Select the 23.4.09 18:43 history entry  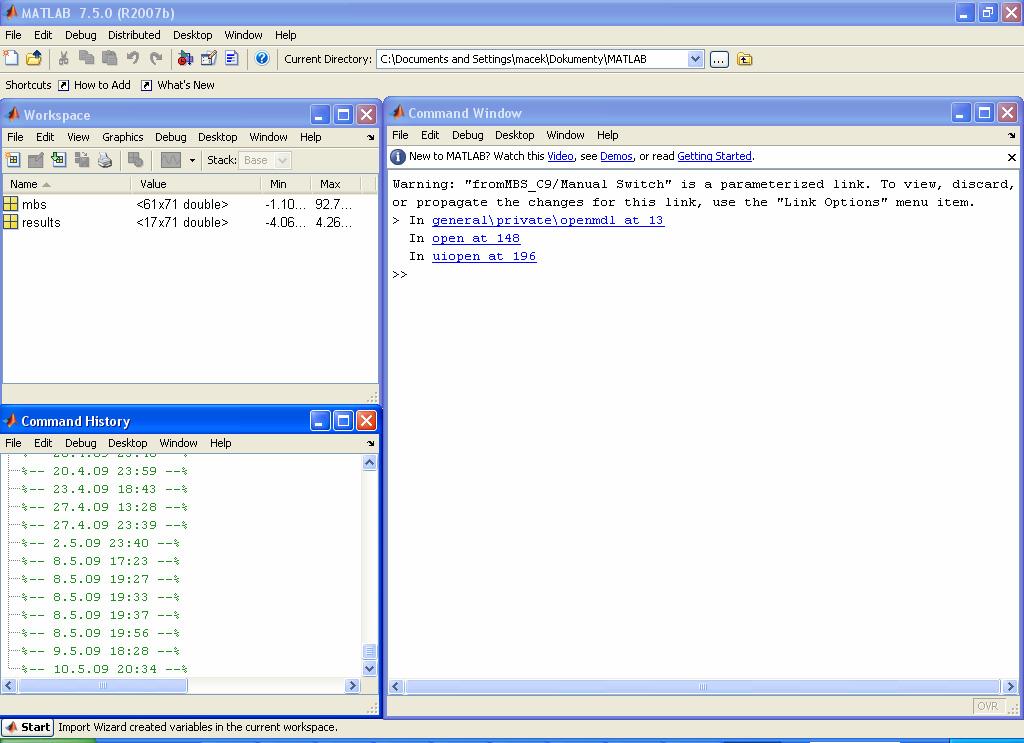click(x=104, y=489)
